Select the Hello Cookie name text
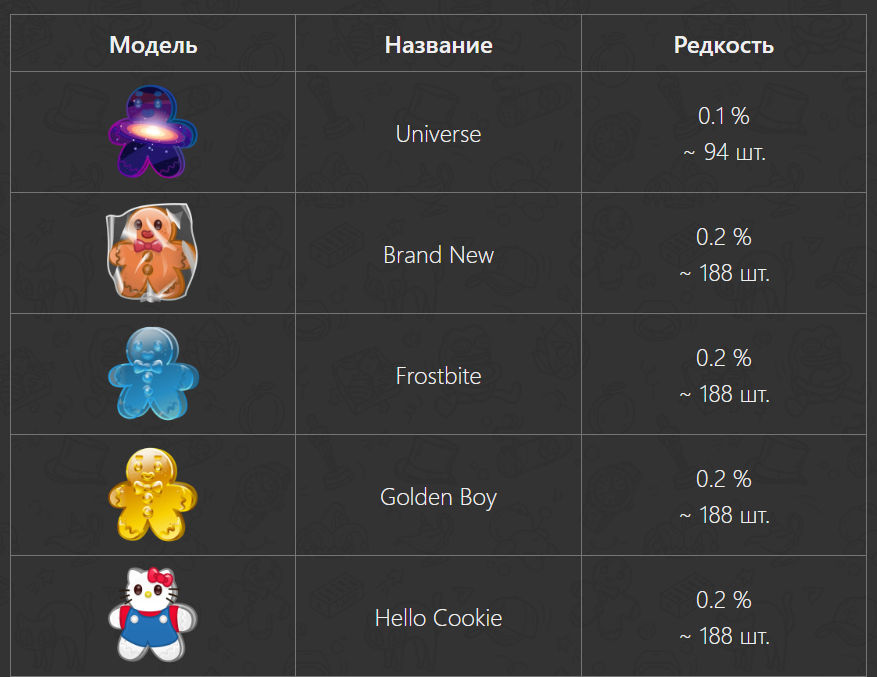The image size is (877, 677). tap(438, 618)
